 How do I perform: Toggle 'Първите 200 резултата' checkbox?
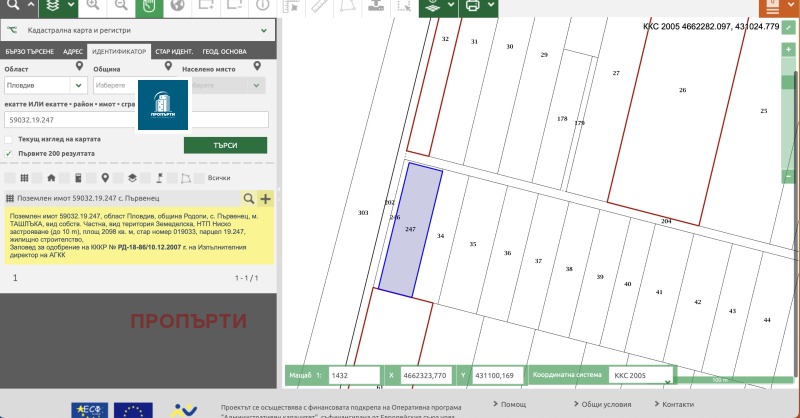10,154
